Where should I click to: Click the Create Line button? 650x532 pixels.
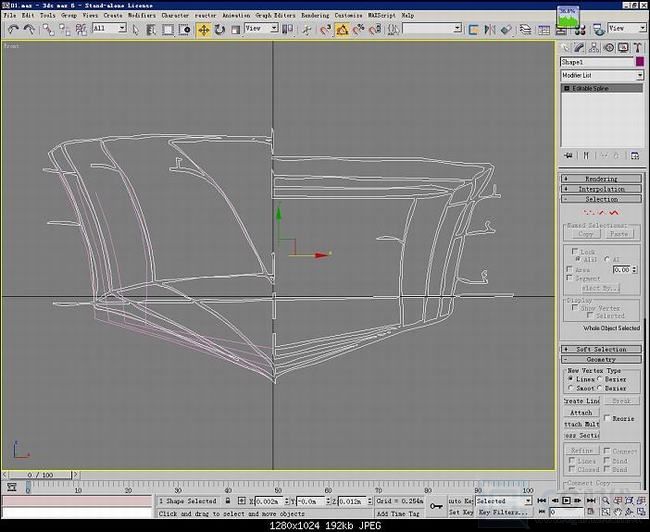tap(581, 401)
